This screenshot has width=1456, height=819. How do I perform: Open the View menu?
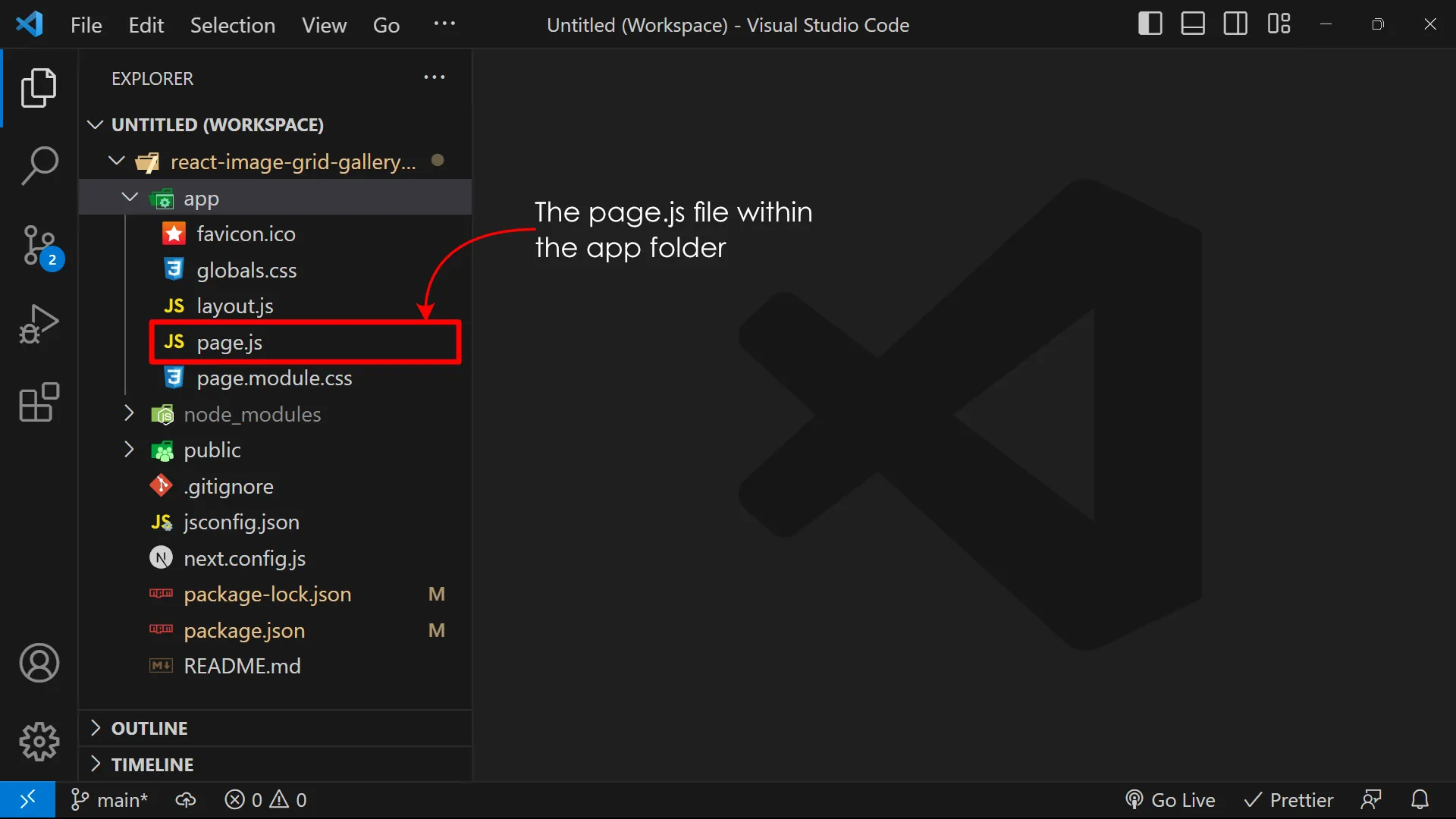click(x=324, y=24)
